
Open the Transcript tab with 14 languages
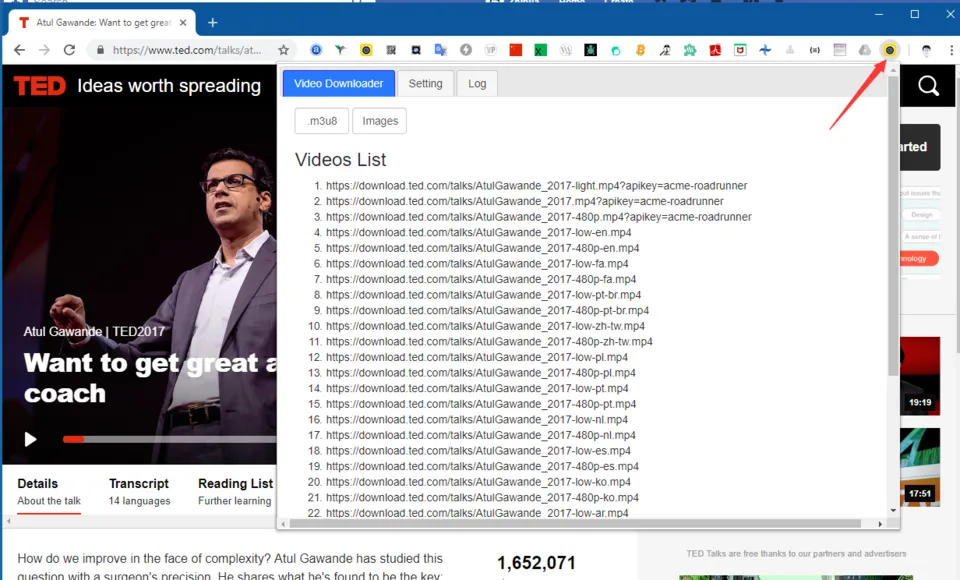pyautogui.click(x=140, y=492)
